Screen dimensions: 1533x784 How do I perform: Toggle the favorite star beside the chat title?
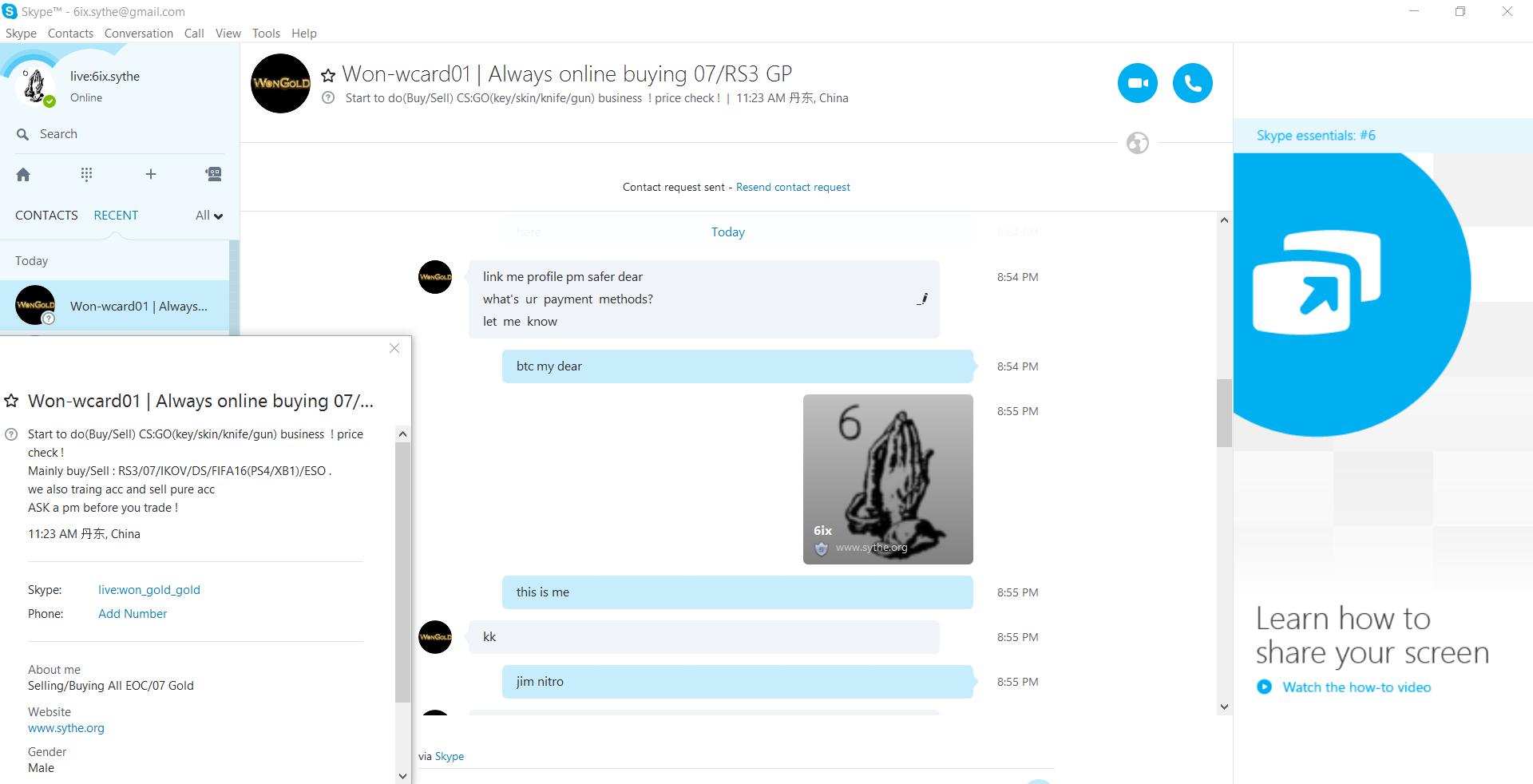pyautogui.click(x=328, y=76)
